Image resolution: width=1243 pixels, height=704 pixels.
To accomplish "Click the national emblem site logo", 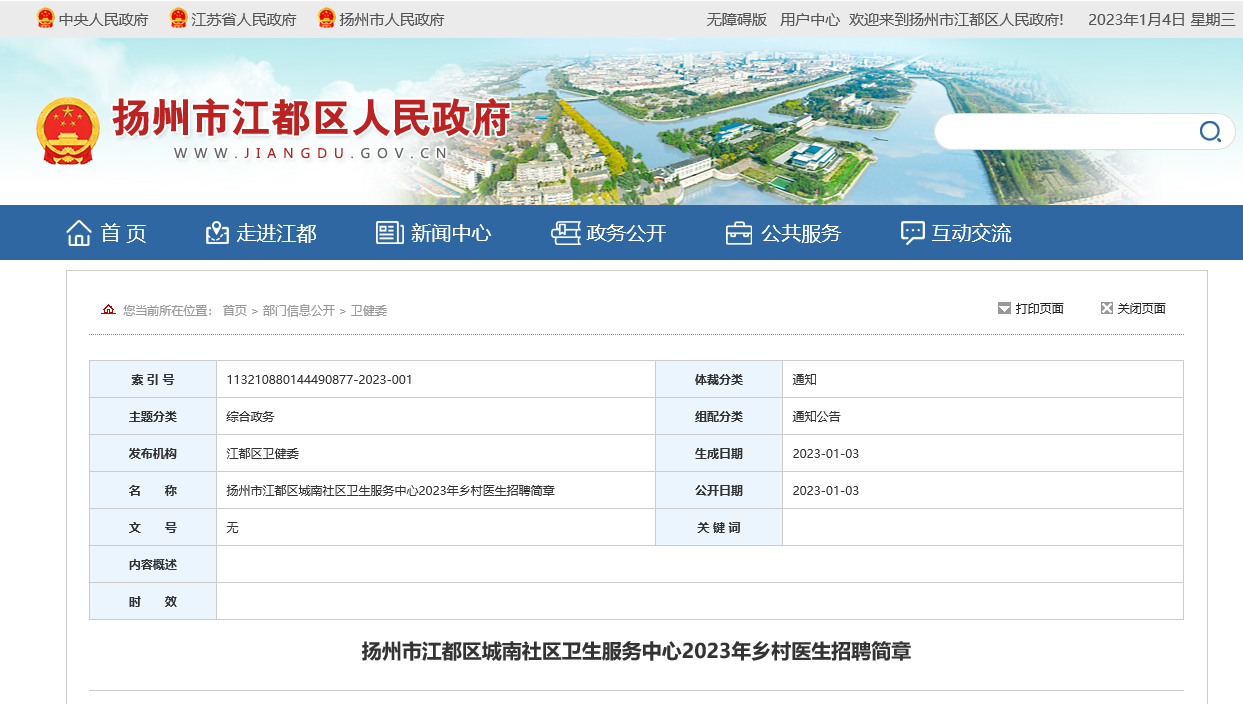I will coord(68,131).
